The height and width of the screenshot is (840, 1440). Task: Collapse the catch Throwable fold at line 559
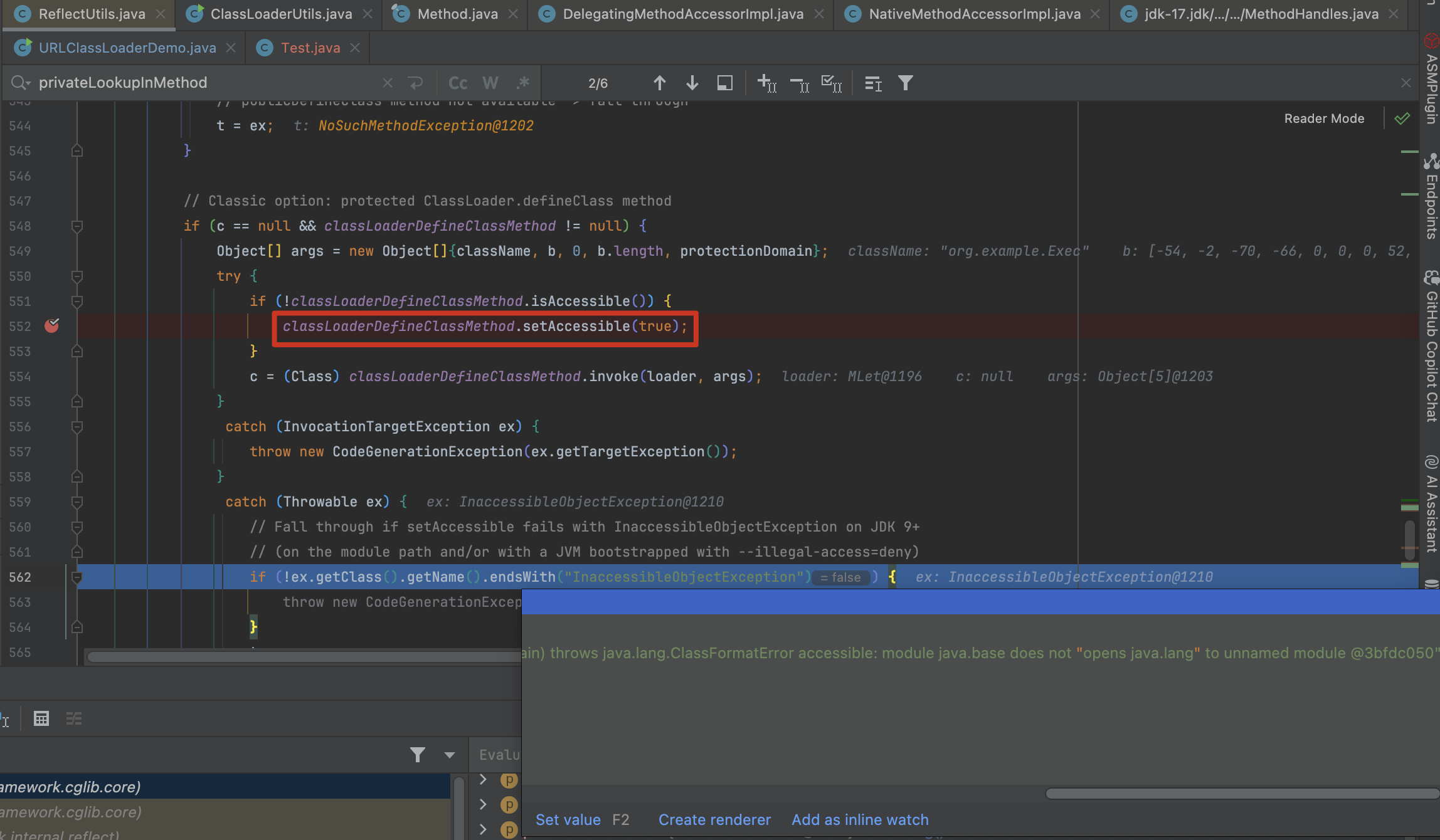tap(77, 501)
